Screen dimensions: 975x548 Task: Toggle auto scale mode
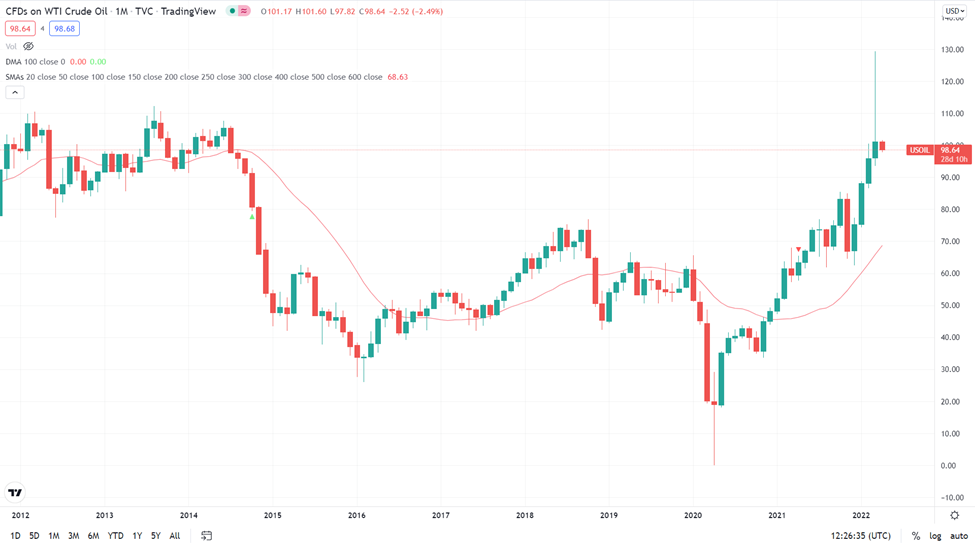pyautogui.click(x=959, y=536)
